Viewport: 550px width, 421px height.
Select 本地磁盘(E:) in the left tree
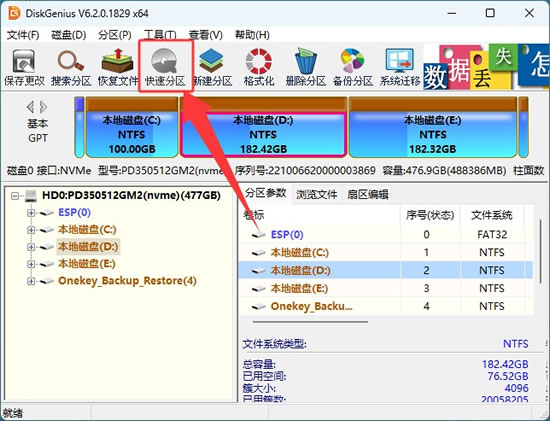[87, 264]
